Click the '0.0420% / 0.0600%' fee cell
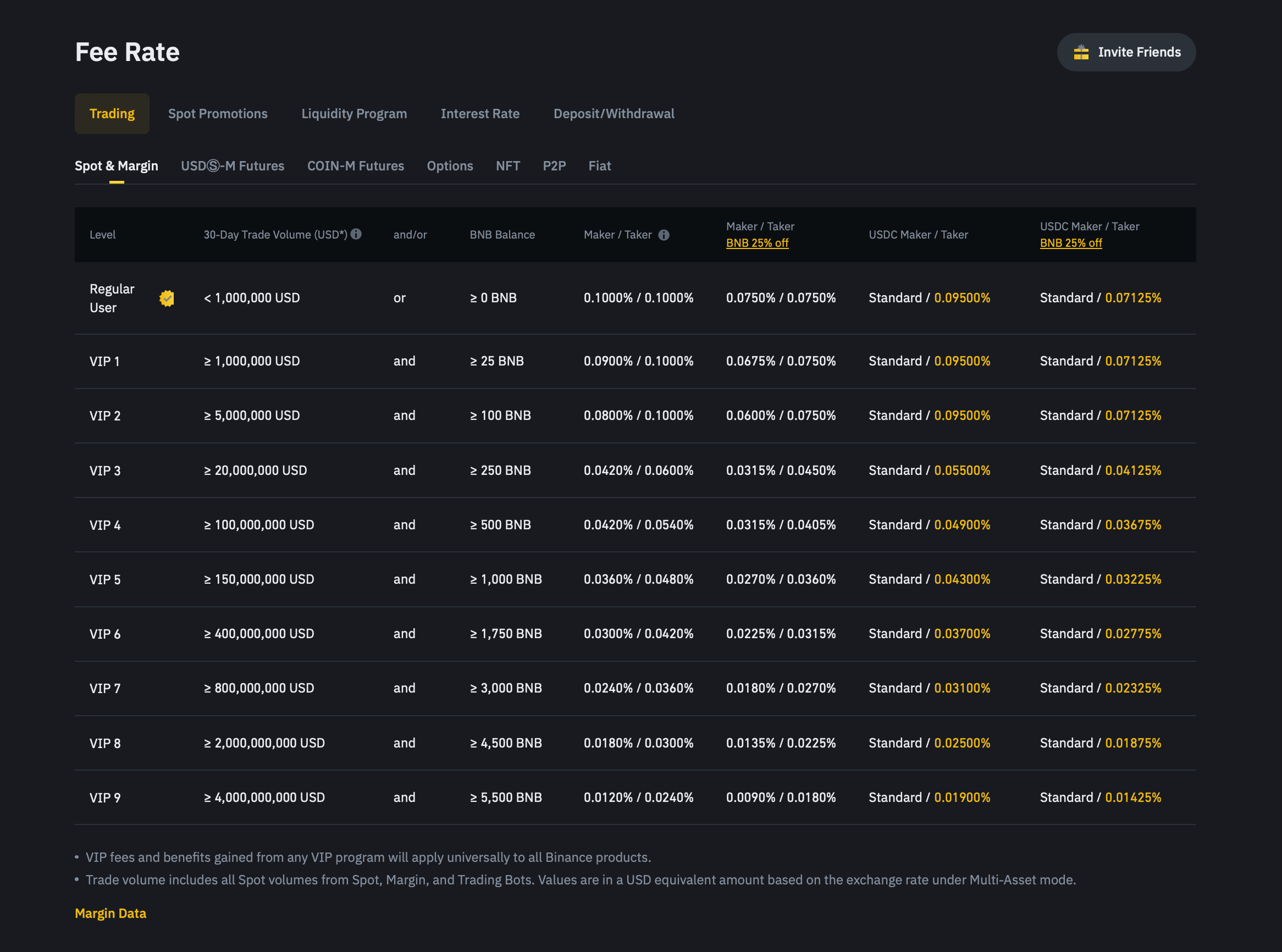The width and height of the screenshot is (1282, 952). point(639,471)
